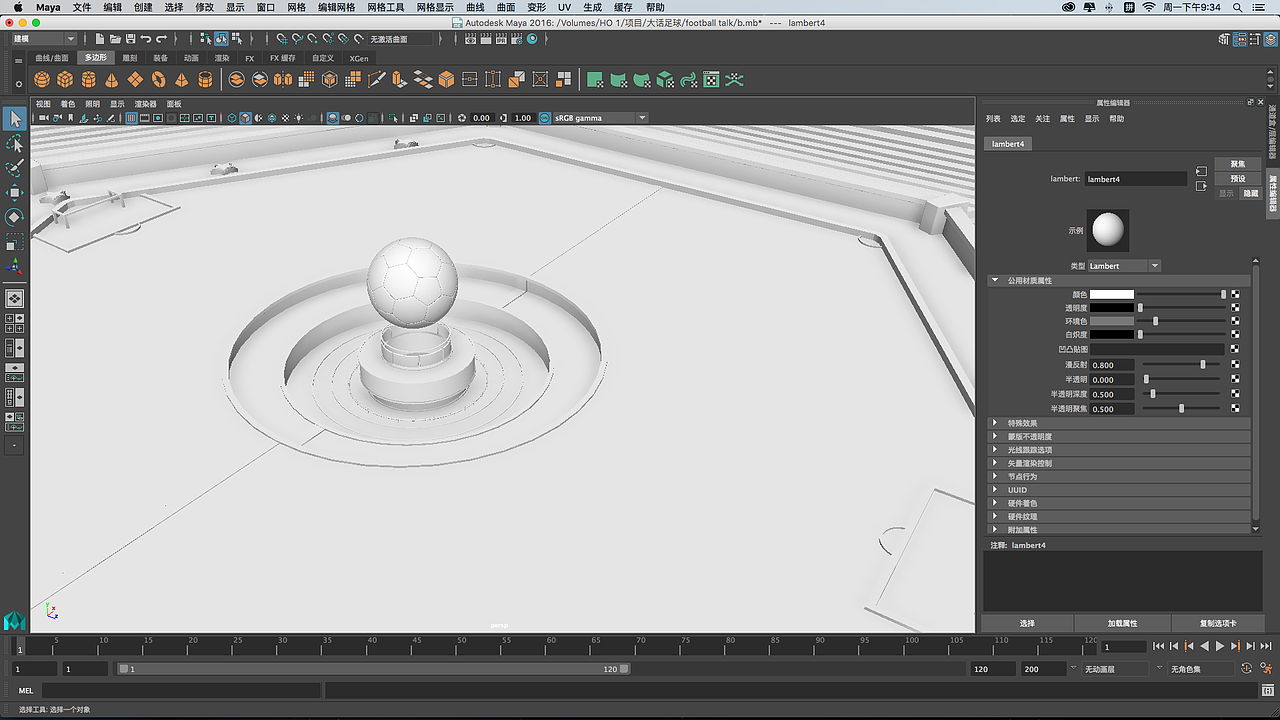1280x720 pixels.
Task: Toggle the auto keyframe button
Action: tap(1246, 669)
